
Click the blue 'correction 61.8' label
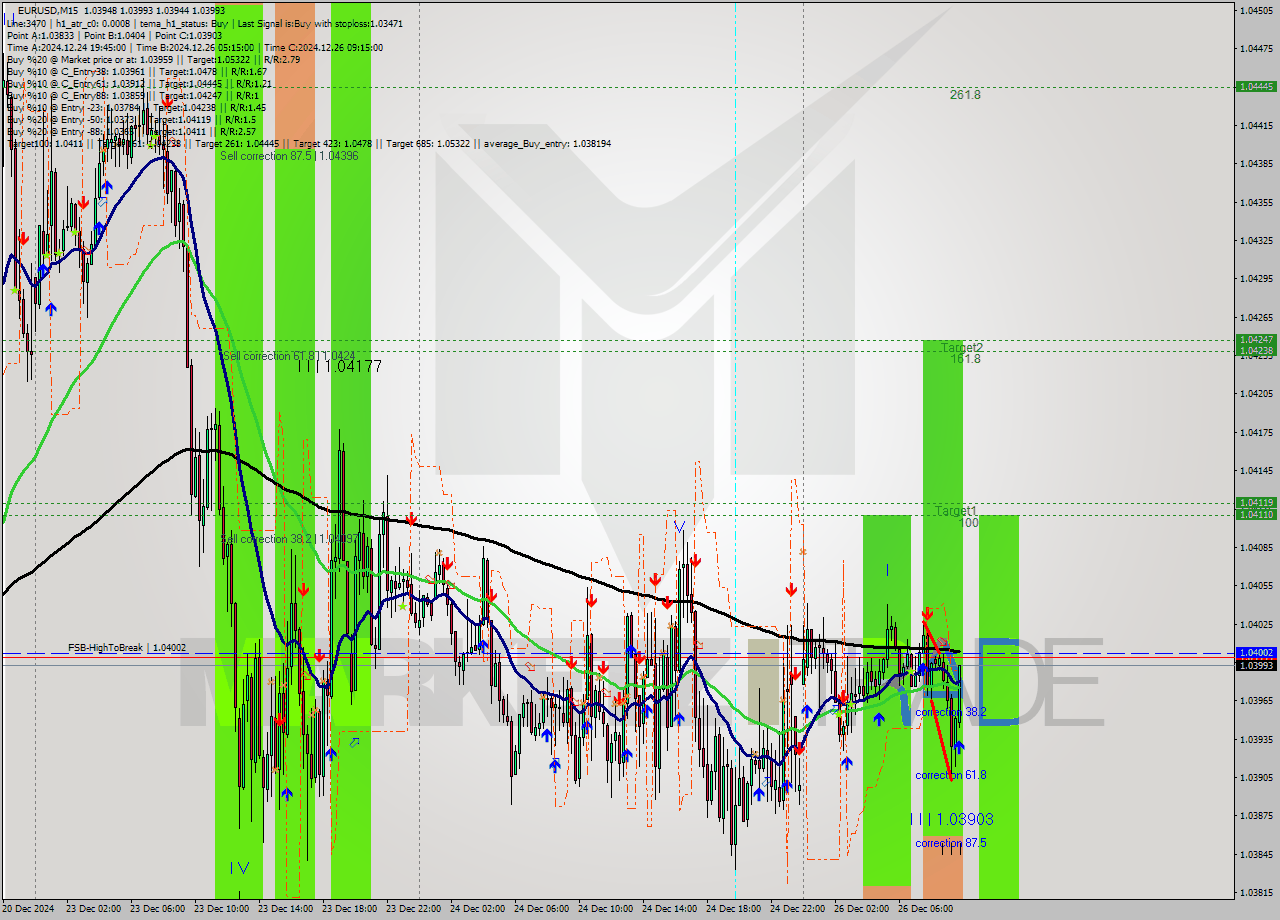[x=950, y=775]
